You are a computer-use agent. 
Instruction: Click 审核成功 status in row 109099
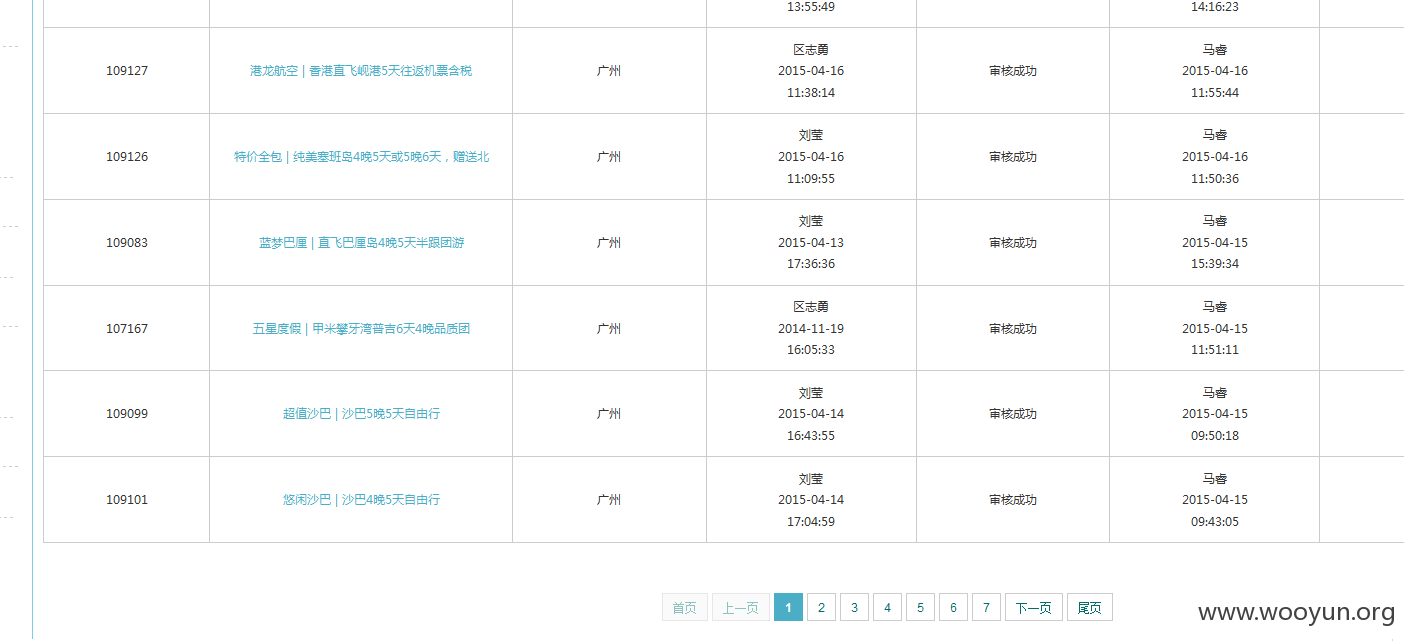[1013, 414]
